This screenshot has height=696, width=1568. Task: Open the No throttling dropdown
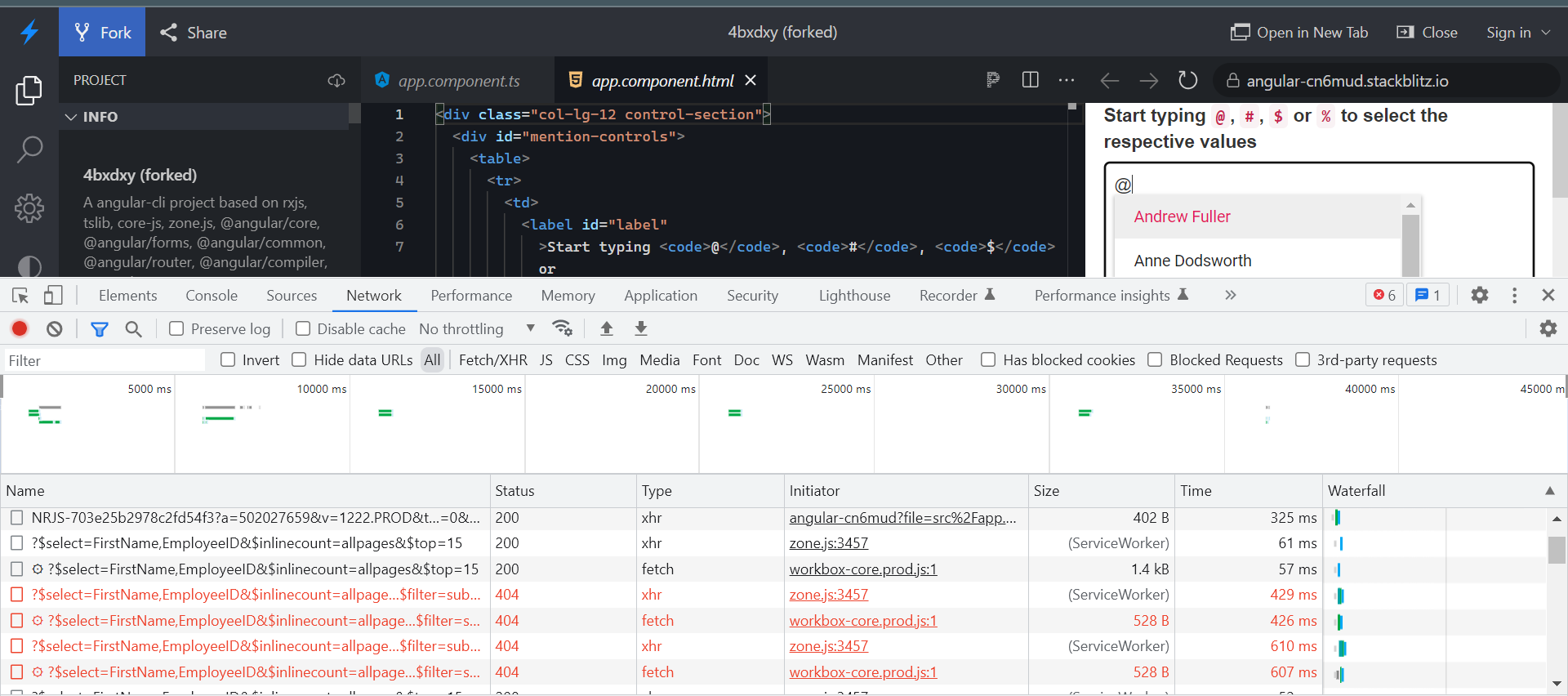click(477, 328)
